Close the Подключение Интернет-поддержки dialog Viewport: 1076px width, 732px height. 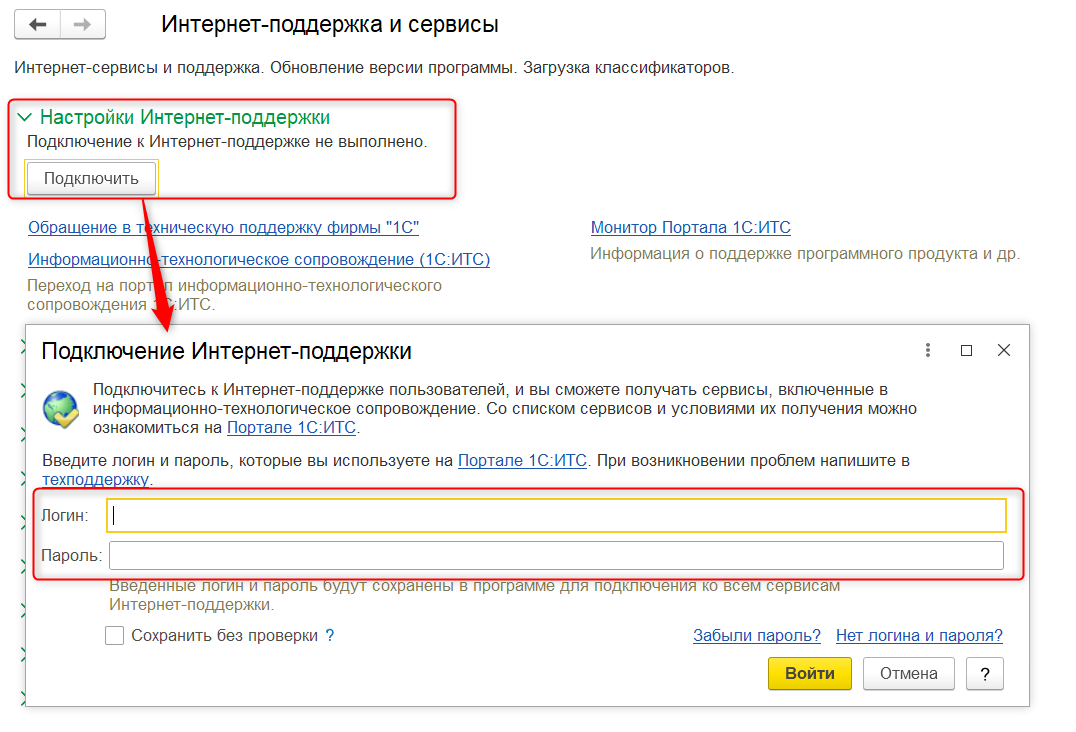[1003, 351]
